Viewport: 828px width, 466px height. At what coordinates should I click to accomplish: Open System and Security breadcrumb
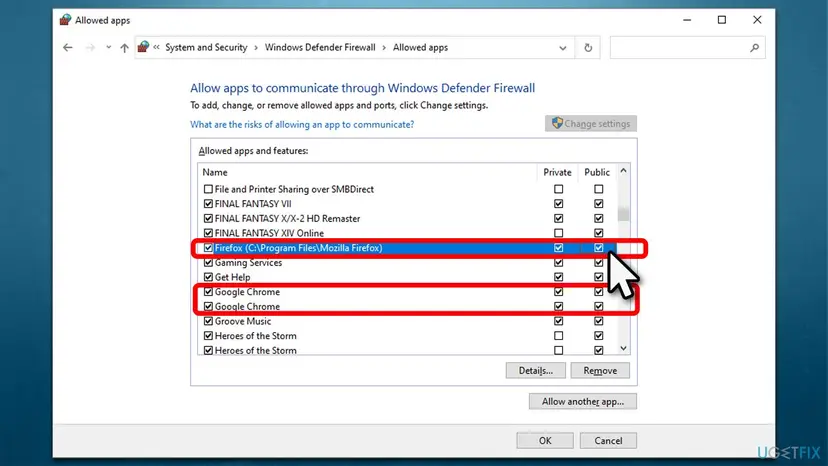point(206,48)
